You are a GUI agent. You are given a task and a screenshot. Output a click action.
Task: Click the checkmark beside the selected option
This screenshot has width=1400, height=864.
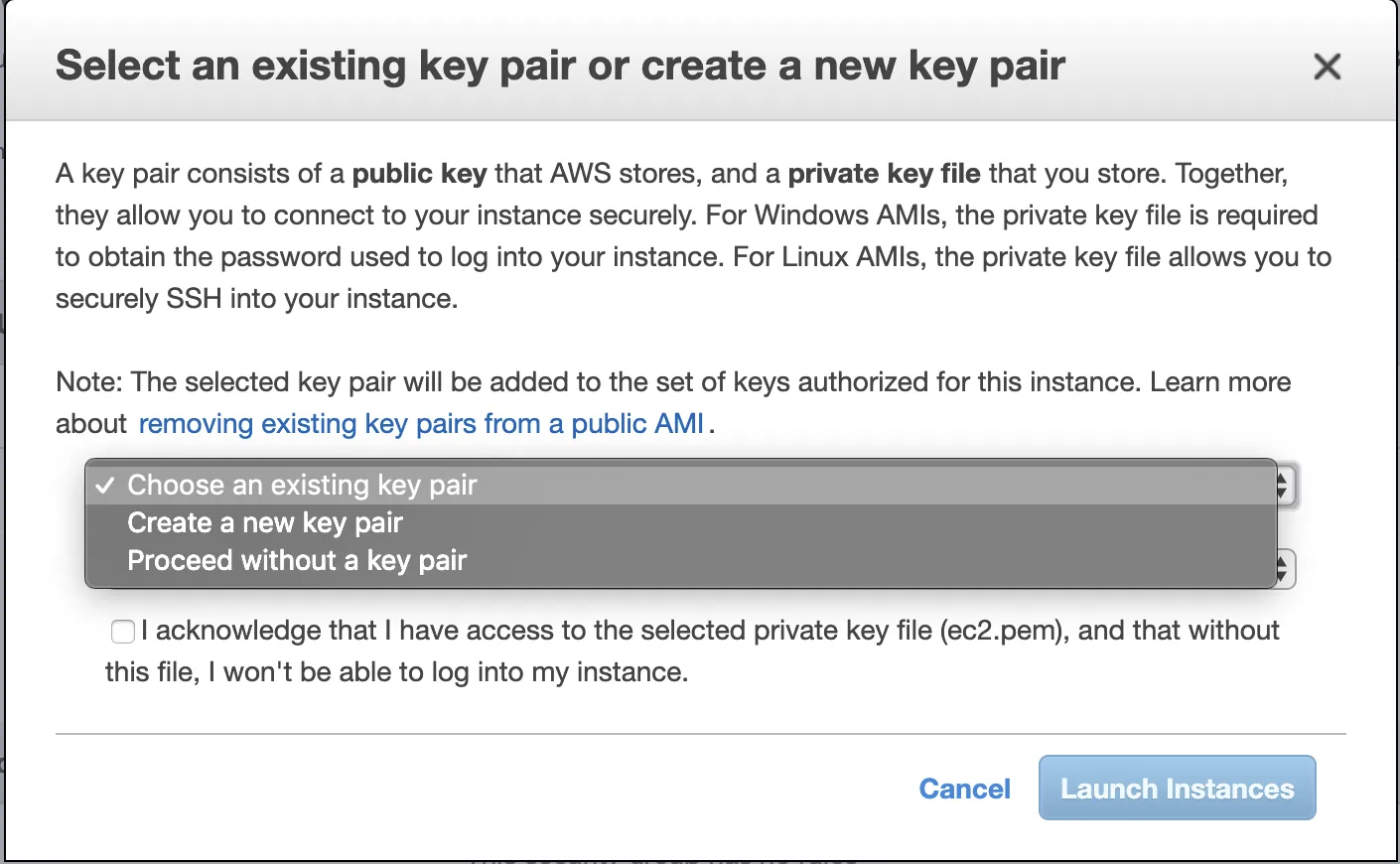click(x=105, y=486)
